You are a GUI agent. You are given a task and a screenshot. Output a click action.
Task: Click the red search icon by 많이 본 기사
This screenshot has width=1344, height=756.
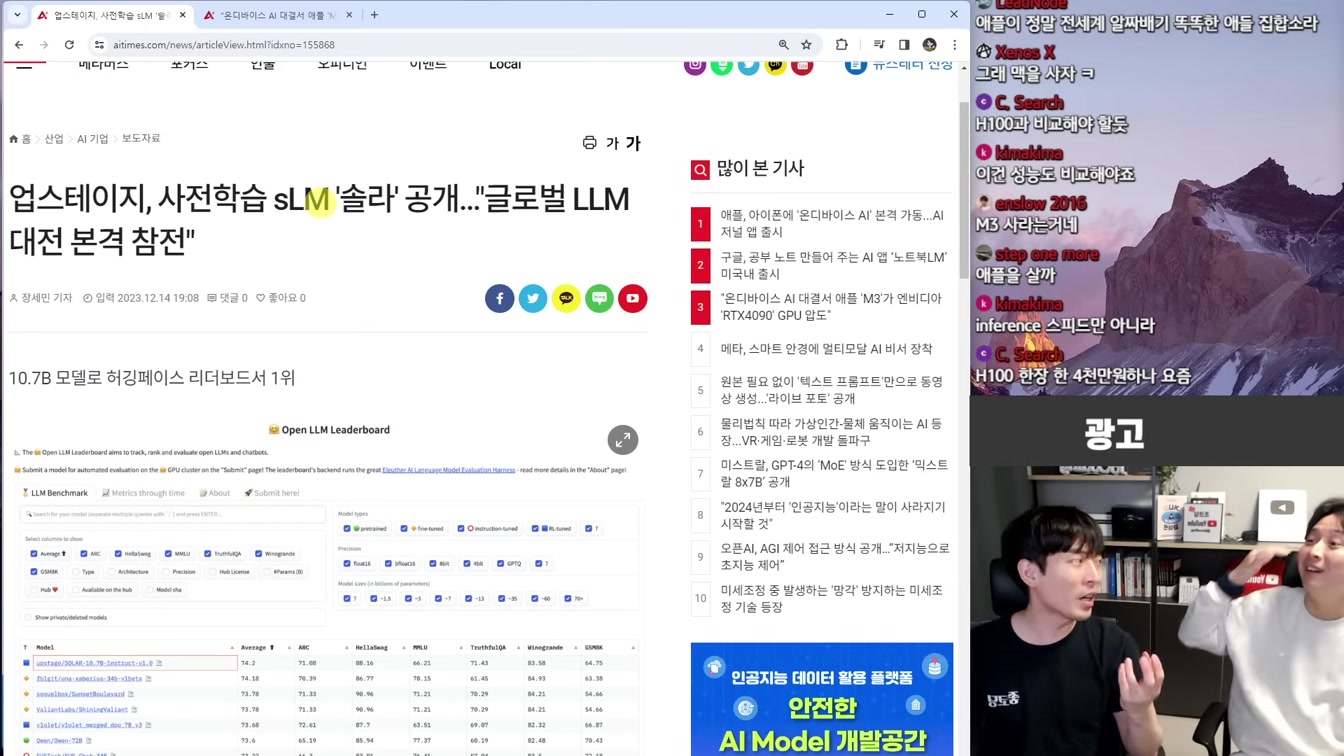[700, 170]
